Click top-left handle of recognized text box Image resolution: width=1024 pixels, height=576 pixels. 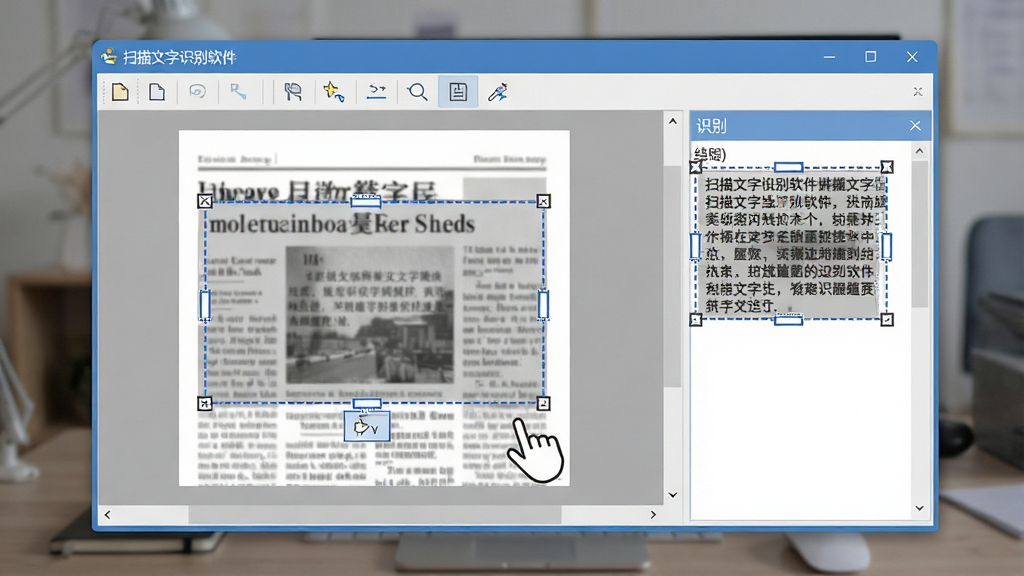coord(696,167)
